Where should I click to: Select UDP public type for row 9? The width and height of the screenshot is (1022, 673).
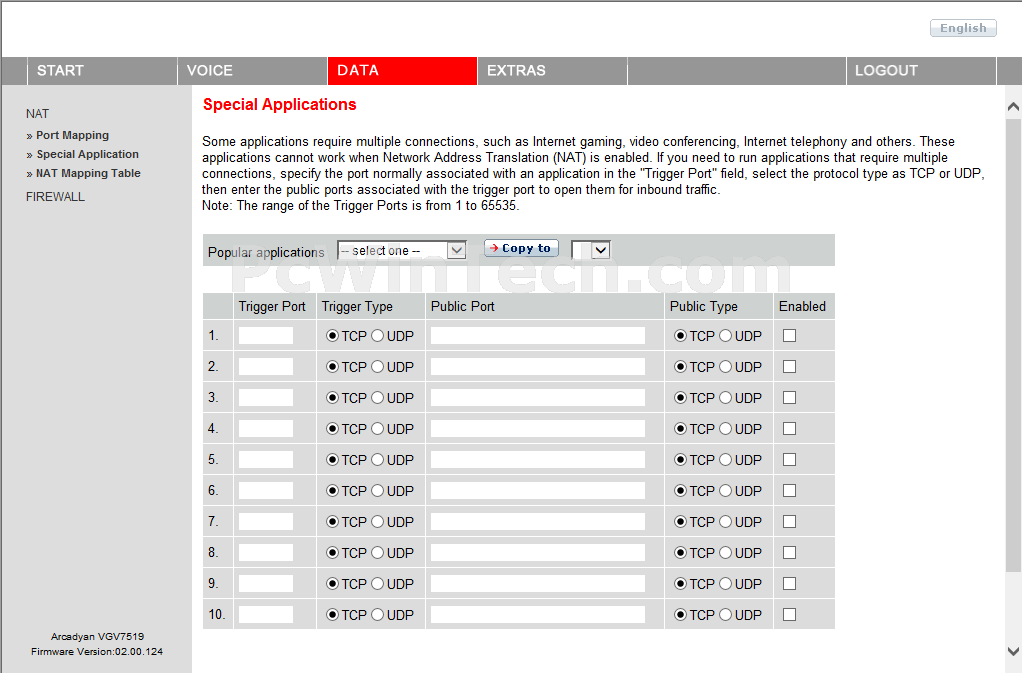(x=725, y=584)
